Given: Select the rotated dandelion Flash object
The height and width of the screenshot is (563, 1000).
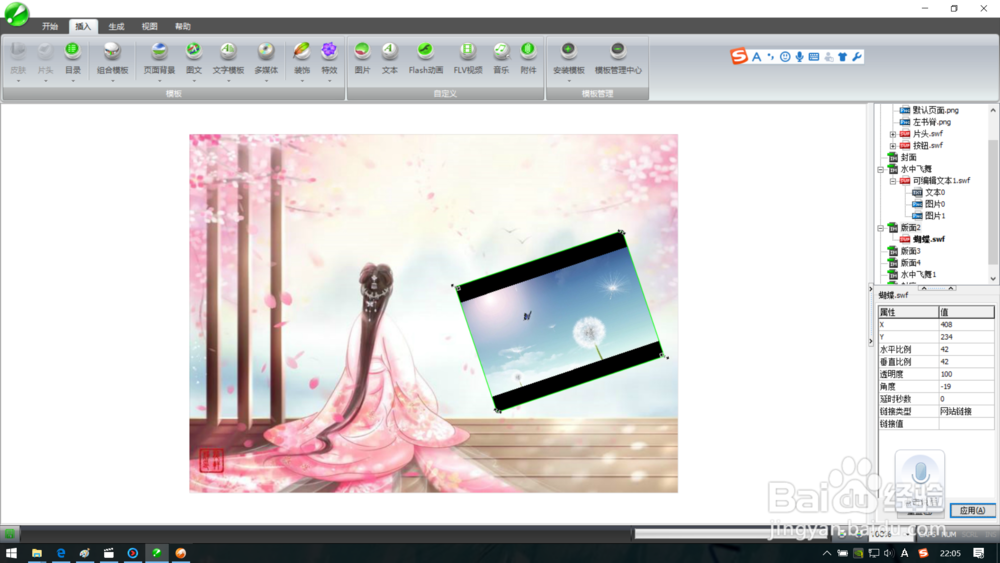Looking at the screenshot, I should click(x=560, y=321).
